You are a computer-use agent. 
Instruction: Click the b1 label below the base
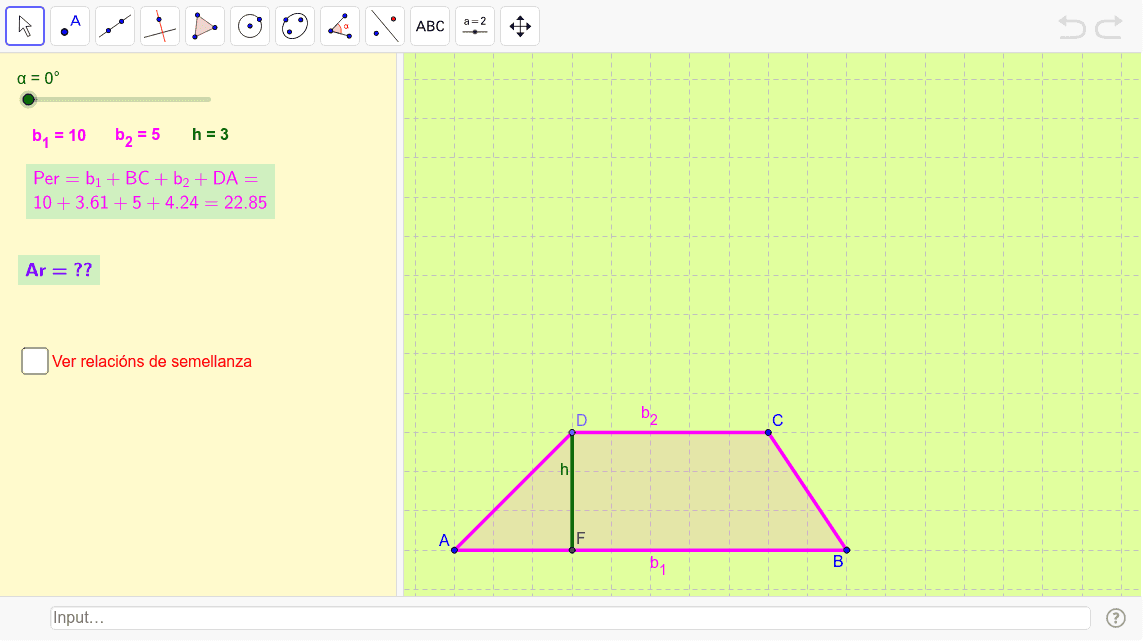point(658,564)
